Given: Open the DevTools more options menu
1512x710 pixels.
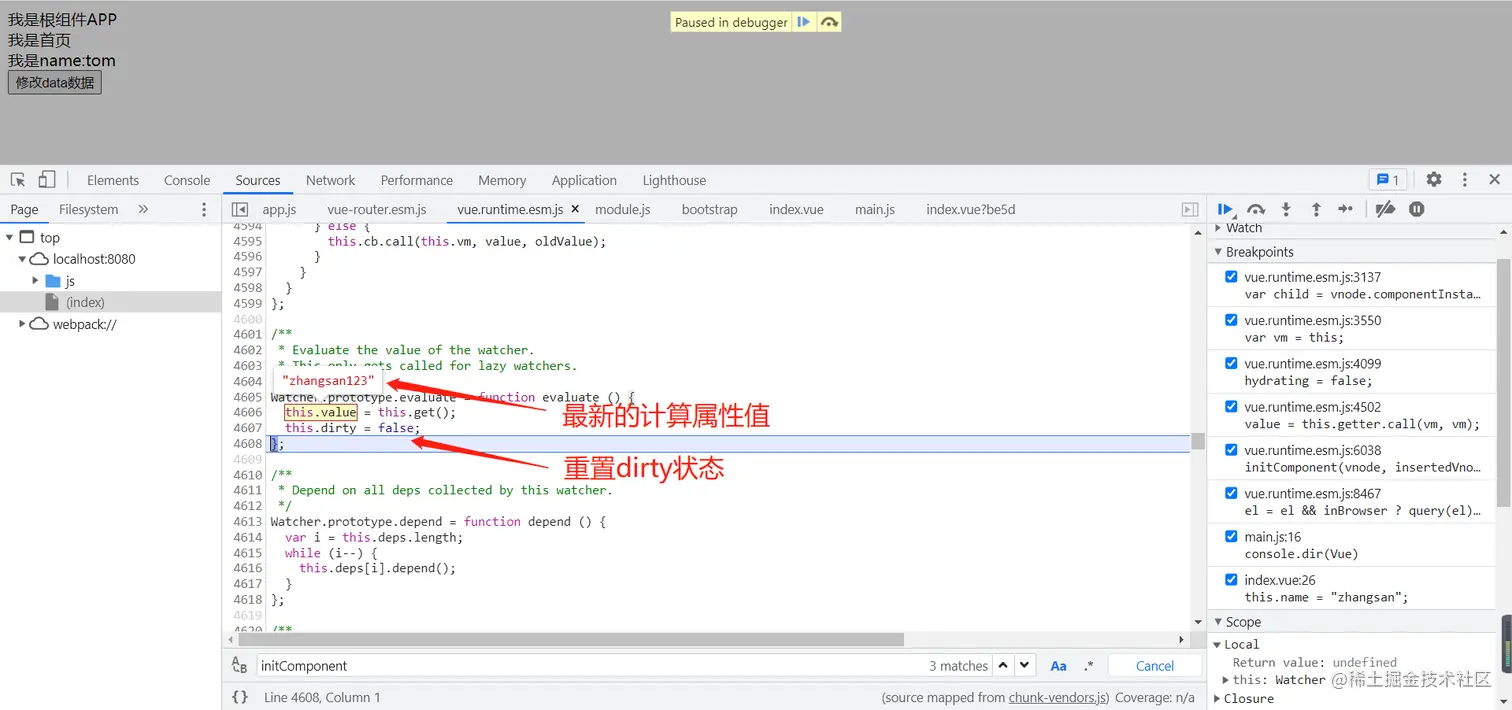Looking at the screenshot, I should [x=1465, y=180].
